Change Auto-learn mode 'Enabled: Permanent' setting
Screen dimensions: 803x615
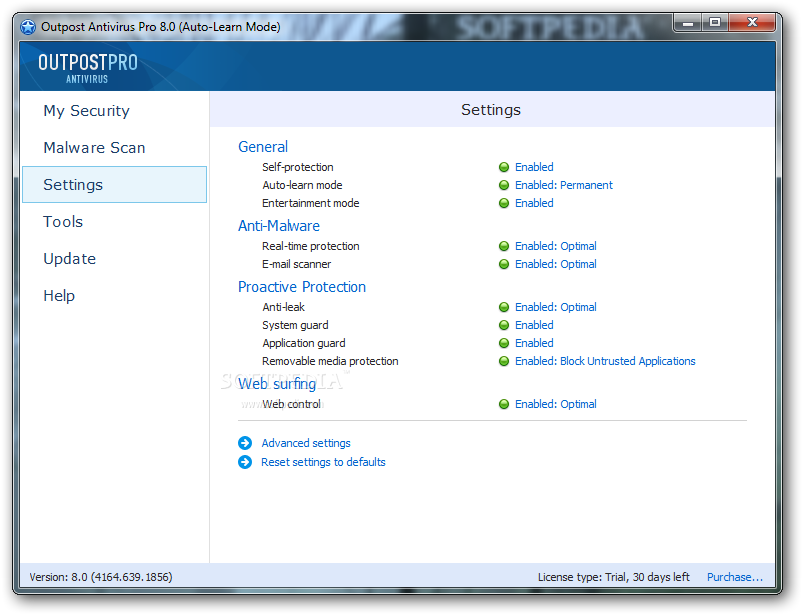point(564,185)
